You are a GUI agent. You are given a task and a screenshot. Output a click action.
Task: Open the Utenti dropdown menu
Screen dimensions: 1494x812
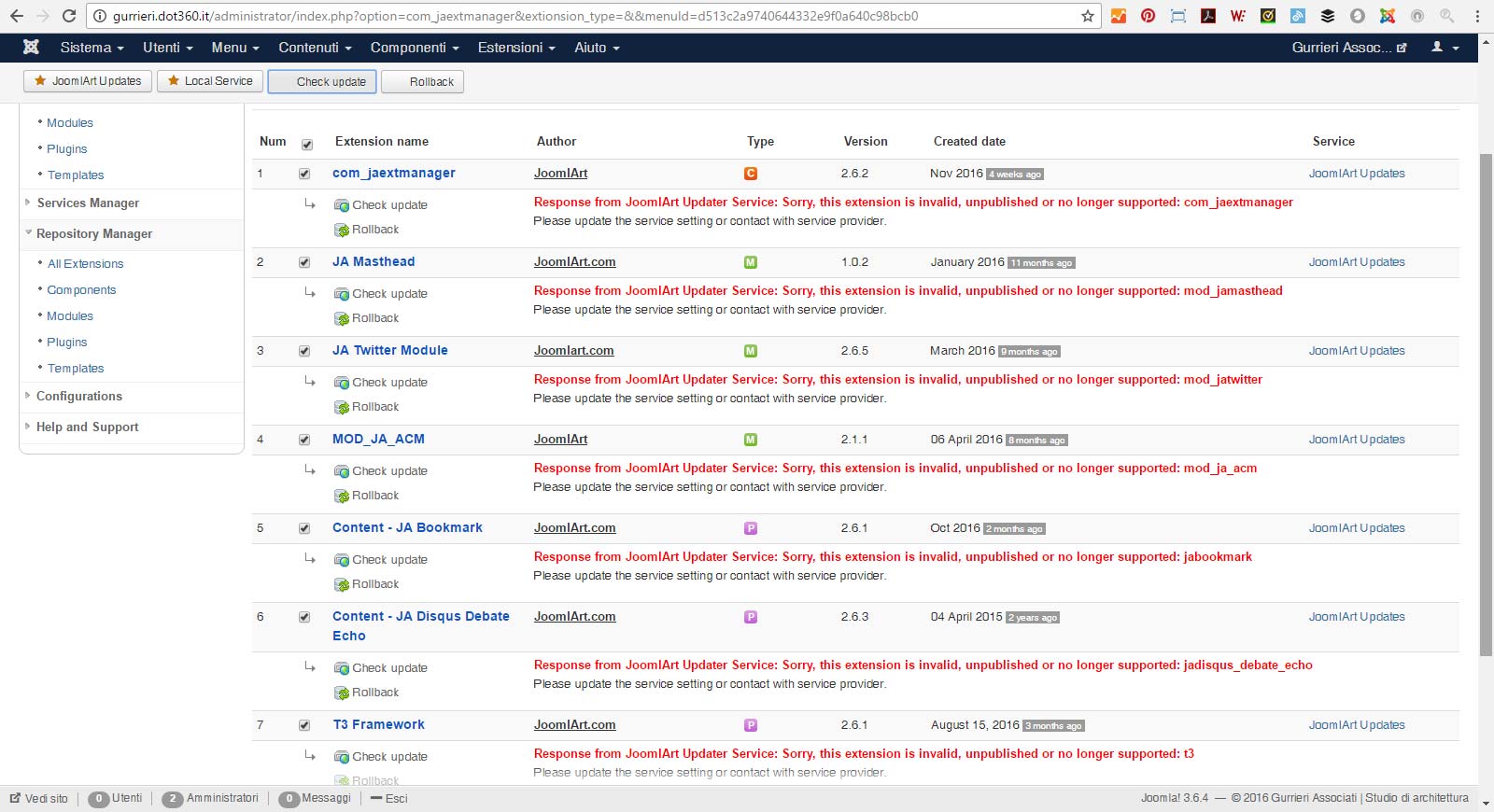(168, 48)
